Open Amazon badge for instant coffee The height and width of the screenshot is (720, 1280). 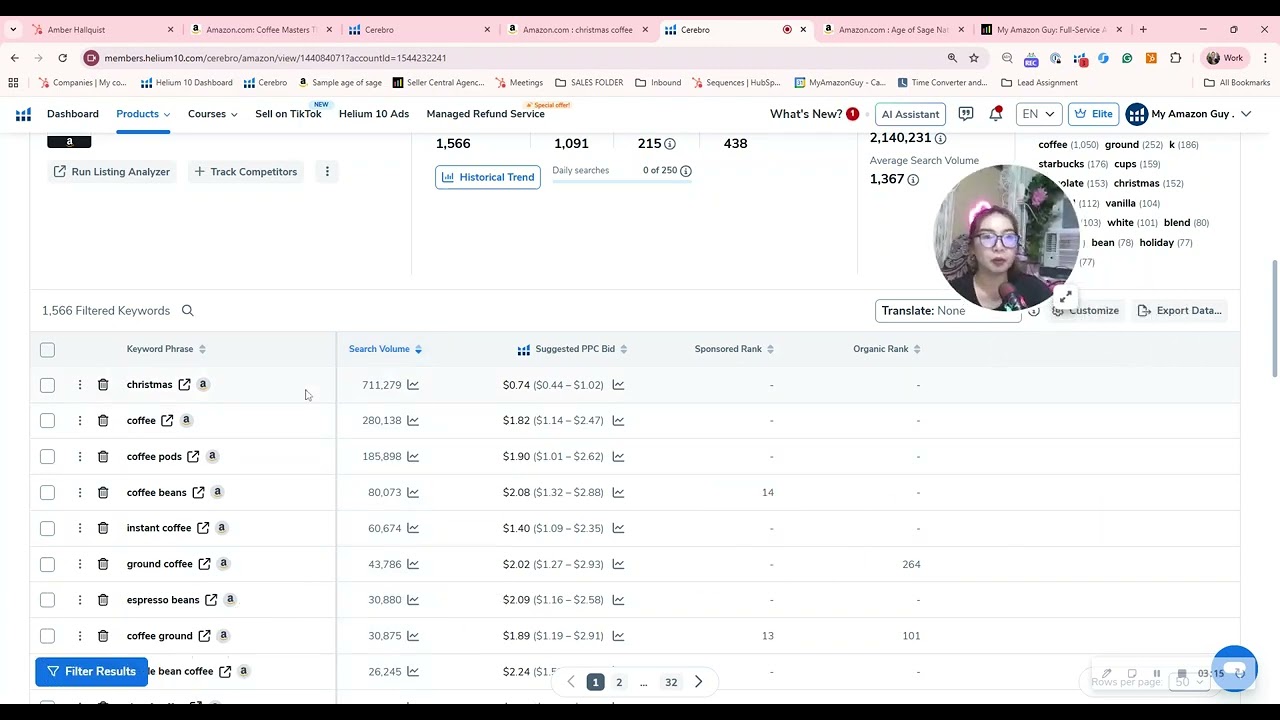(x=222, y=527)
